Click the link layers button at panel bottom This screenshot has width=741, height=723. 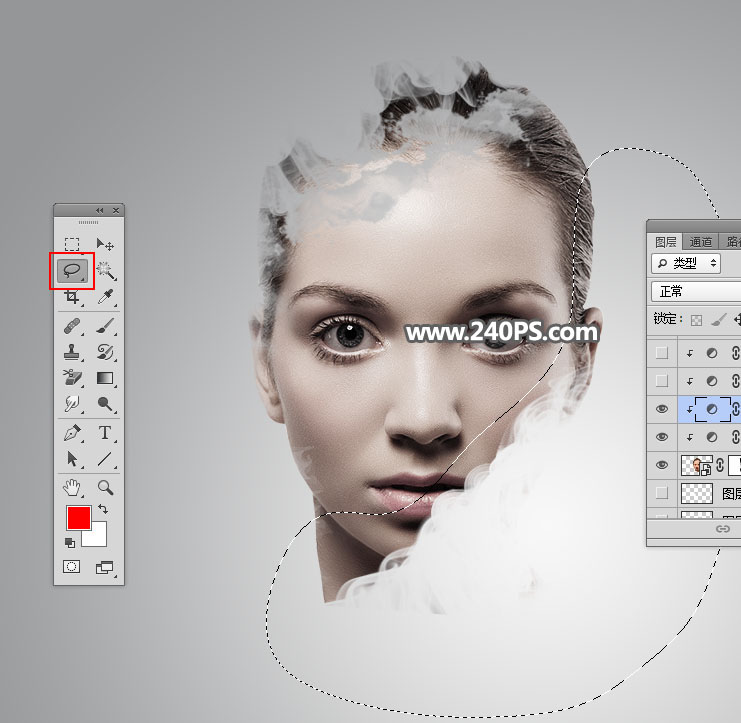[722, 530]
